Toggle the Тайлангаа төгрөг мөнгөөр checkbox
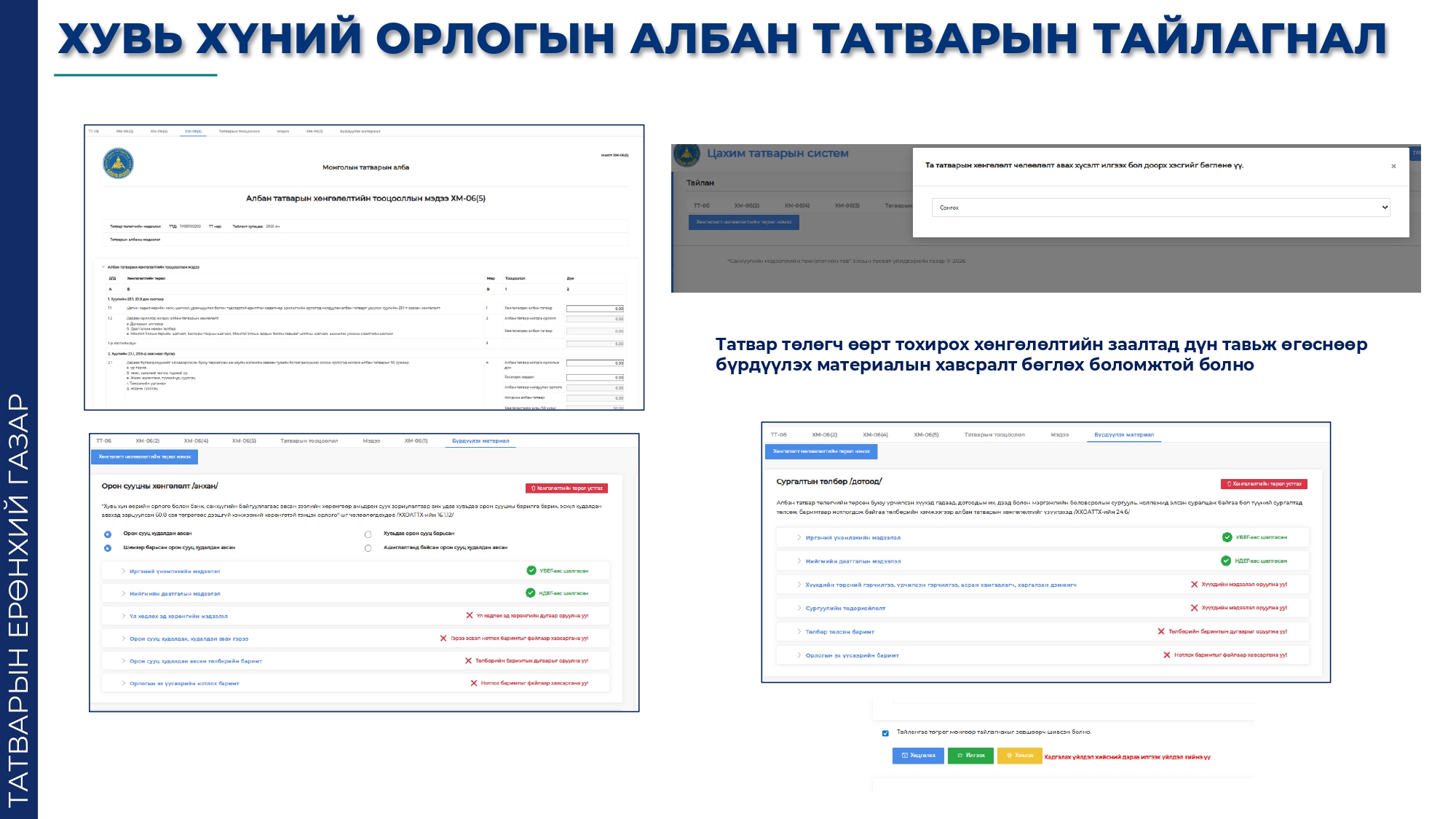Image resolution: width=1456 pixels, height=819 pixels. coord(885,733)
